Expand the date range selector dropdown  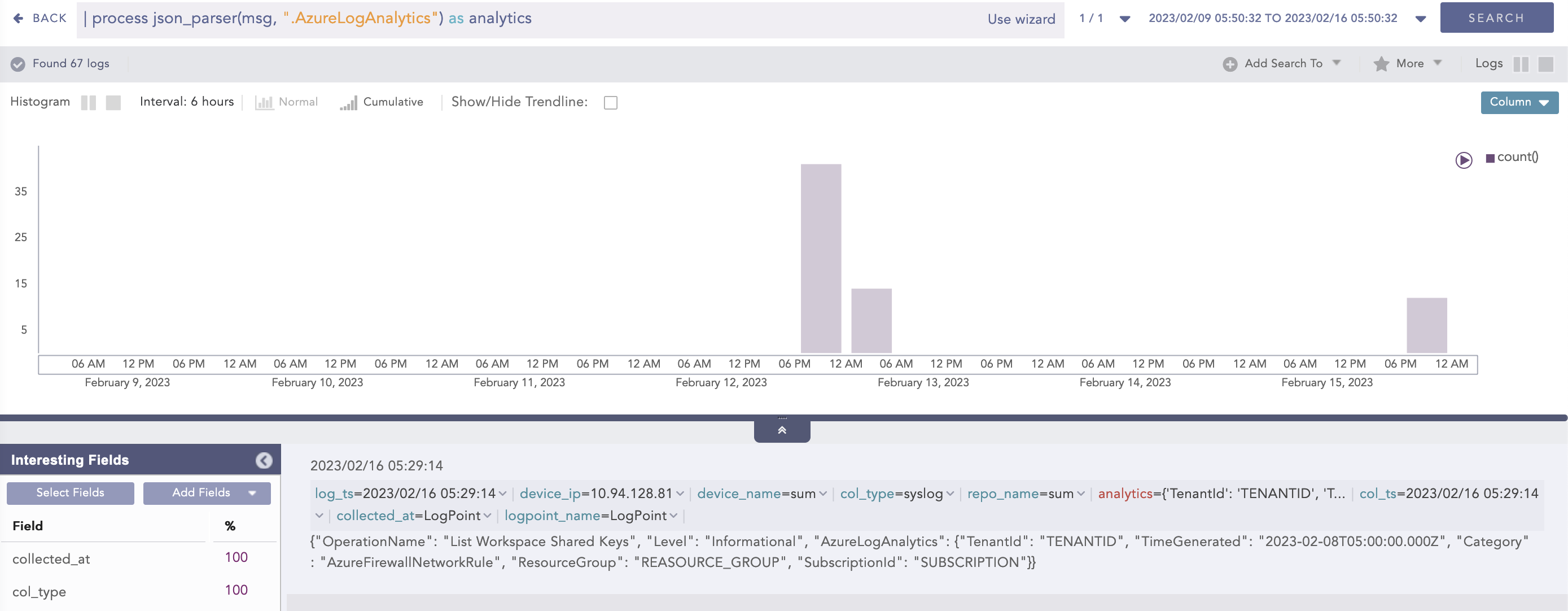click(1421, 18)
